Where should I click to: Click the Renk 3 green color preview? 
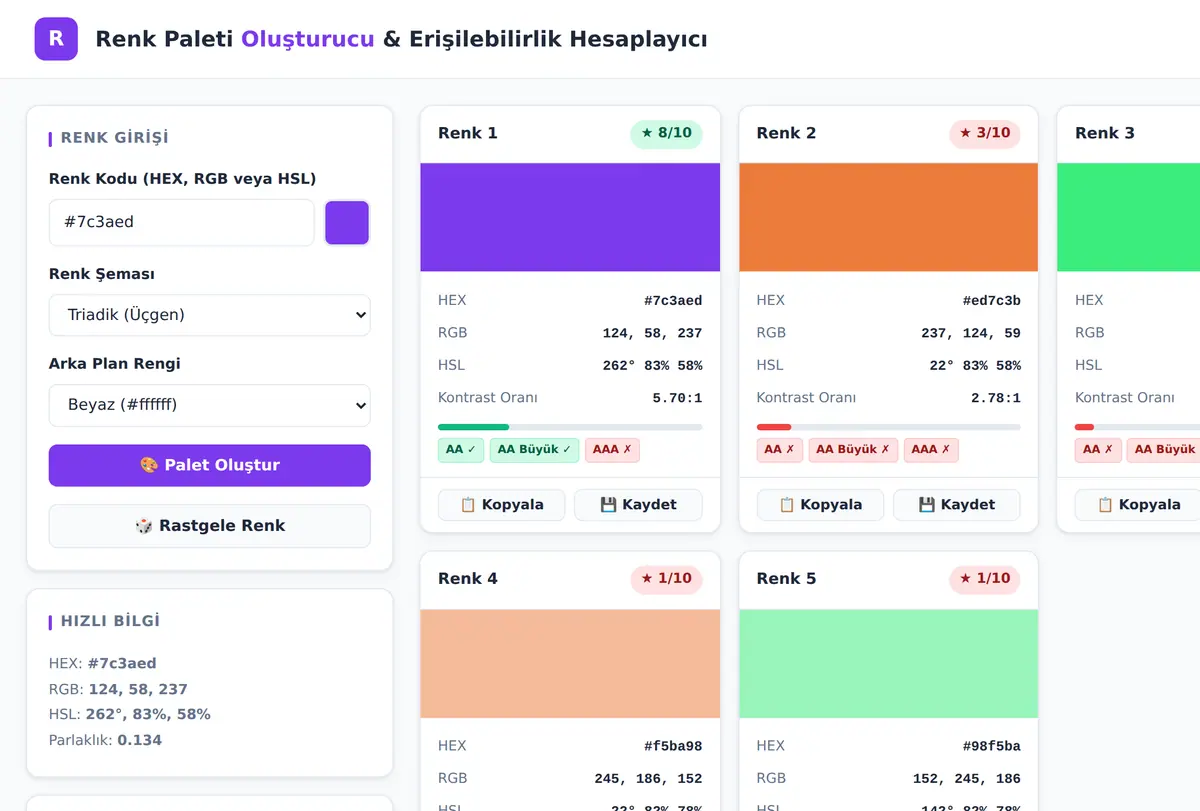pyautogui.click(x=1128, y=217)
